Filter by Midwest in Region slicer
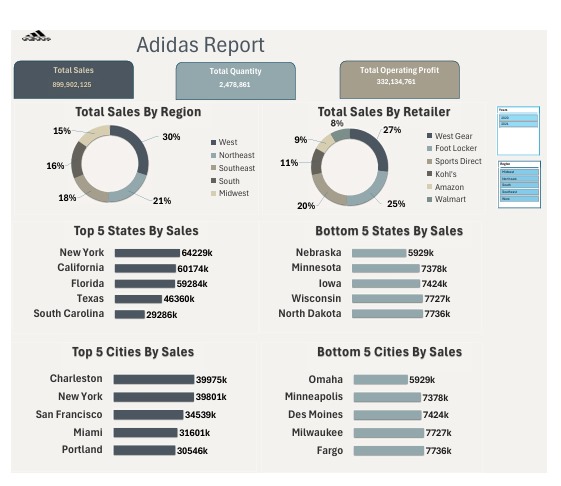Image resolution: width=561 pixels, height=486 pixels. [x=519, y=172]
